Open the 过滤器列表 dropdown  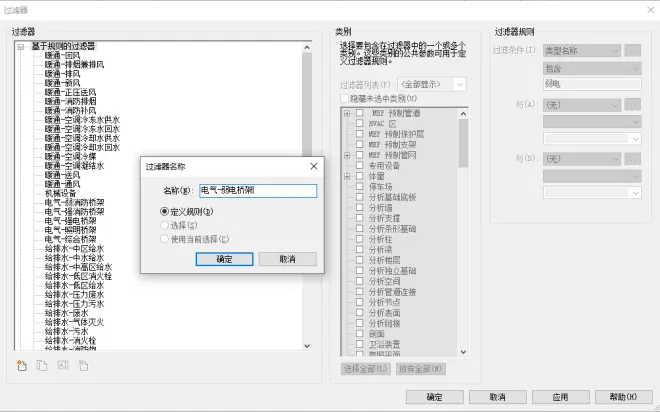pos(433,84)
